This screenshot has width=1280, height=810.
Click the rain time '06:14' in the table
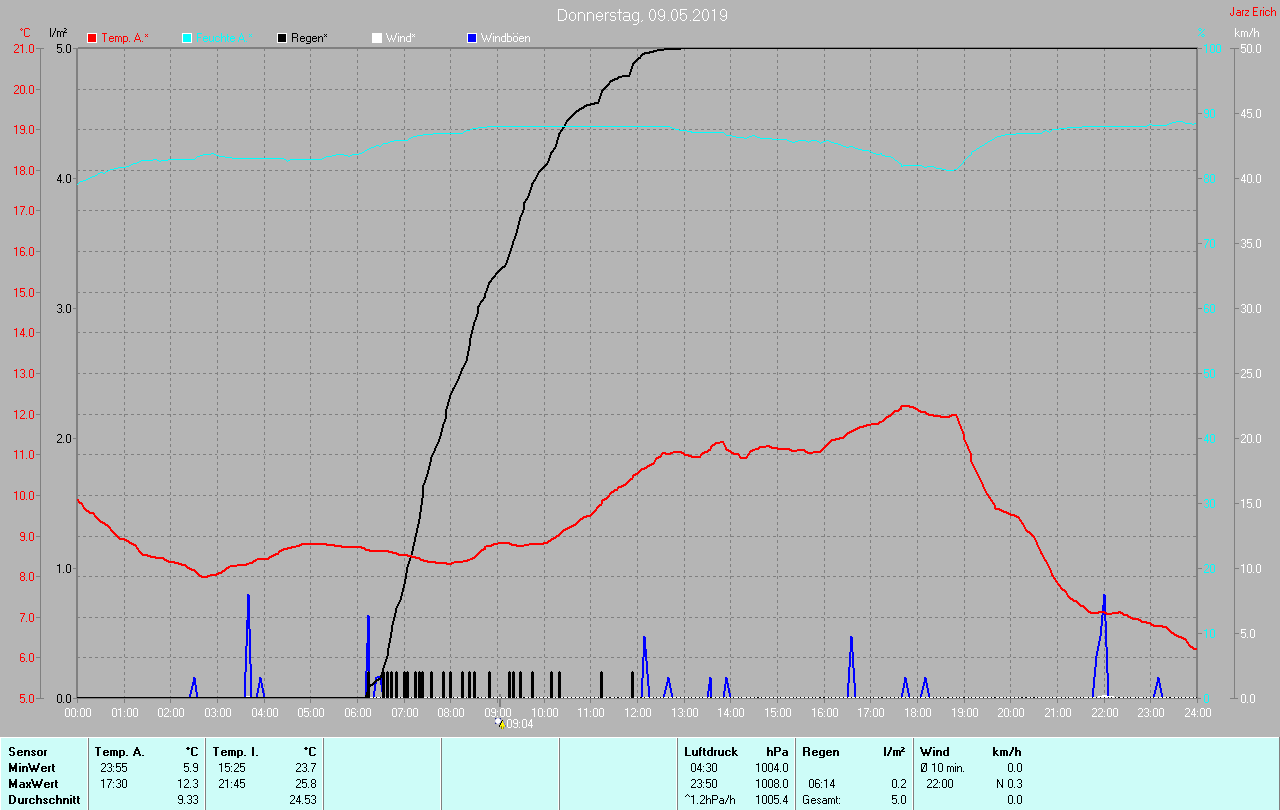tap(822, 784)
